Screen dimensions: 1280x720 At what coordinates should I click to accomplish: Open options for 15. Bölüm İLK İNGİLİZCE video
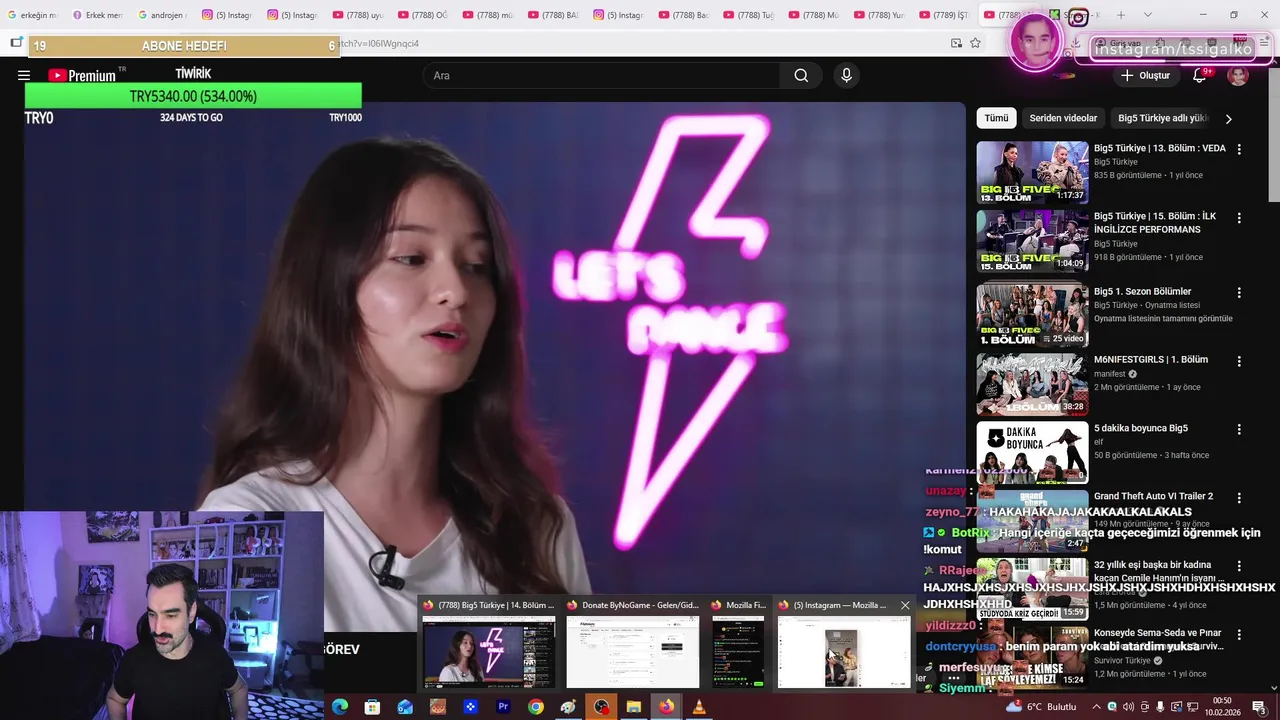point(1239,218)
